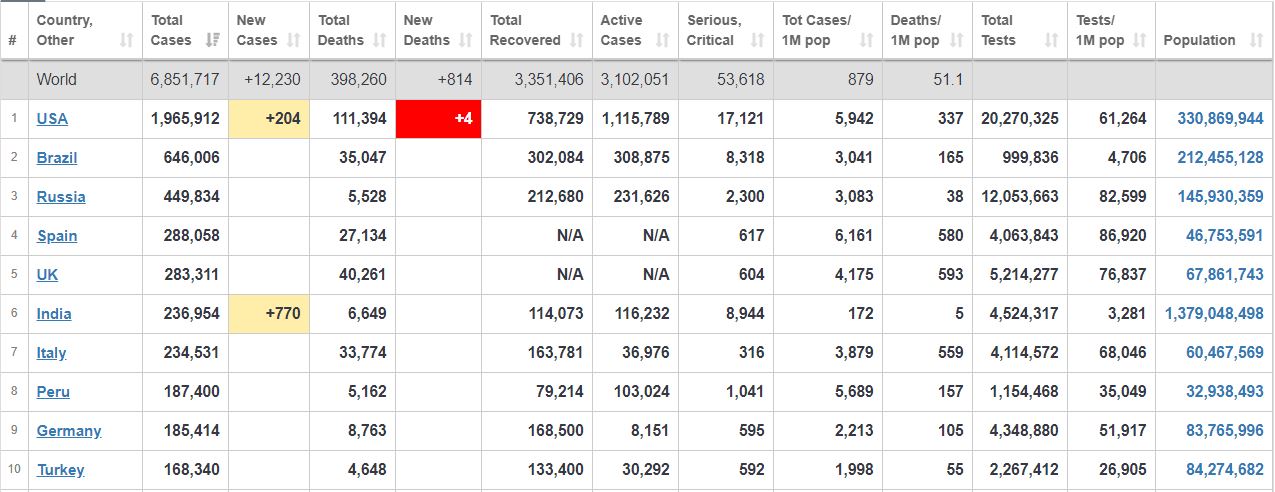Open India's population figure link
The image size is (1275, 492).
click(x=1214, y=314)
